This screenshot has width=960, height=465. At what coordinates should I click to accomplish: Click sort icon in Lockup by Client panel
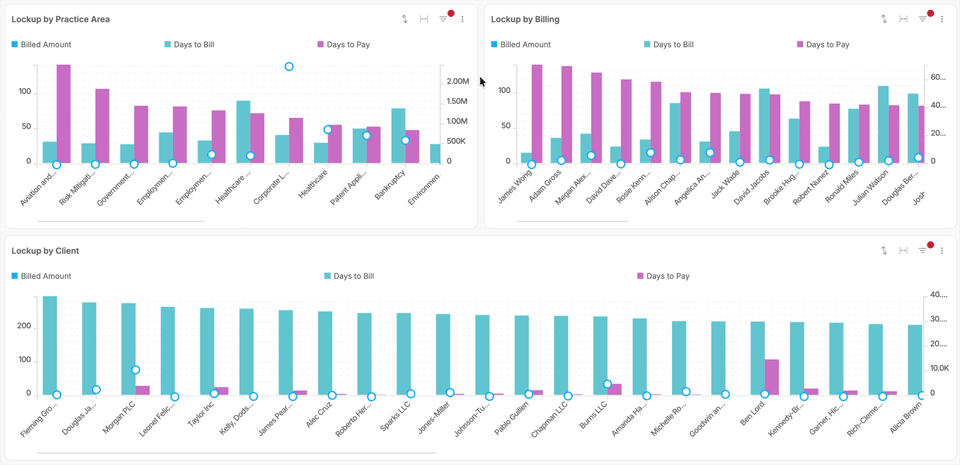884,250
